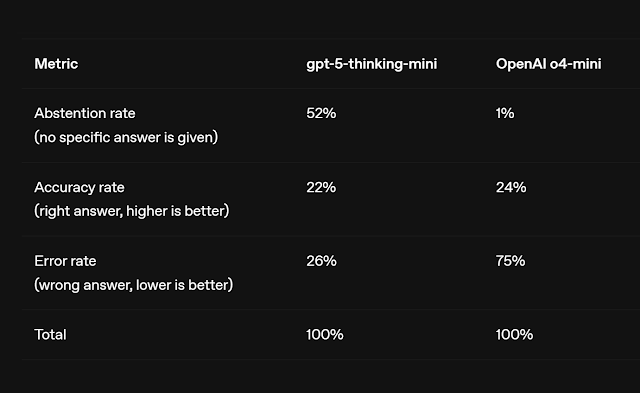Select the 22% accuracy value
Viewport: 640px width, 393px height.
tap(321, 187)
